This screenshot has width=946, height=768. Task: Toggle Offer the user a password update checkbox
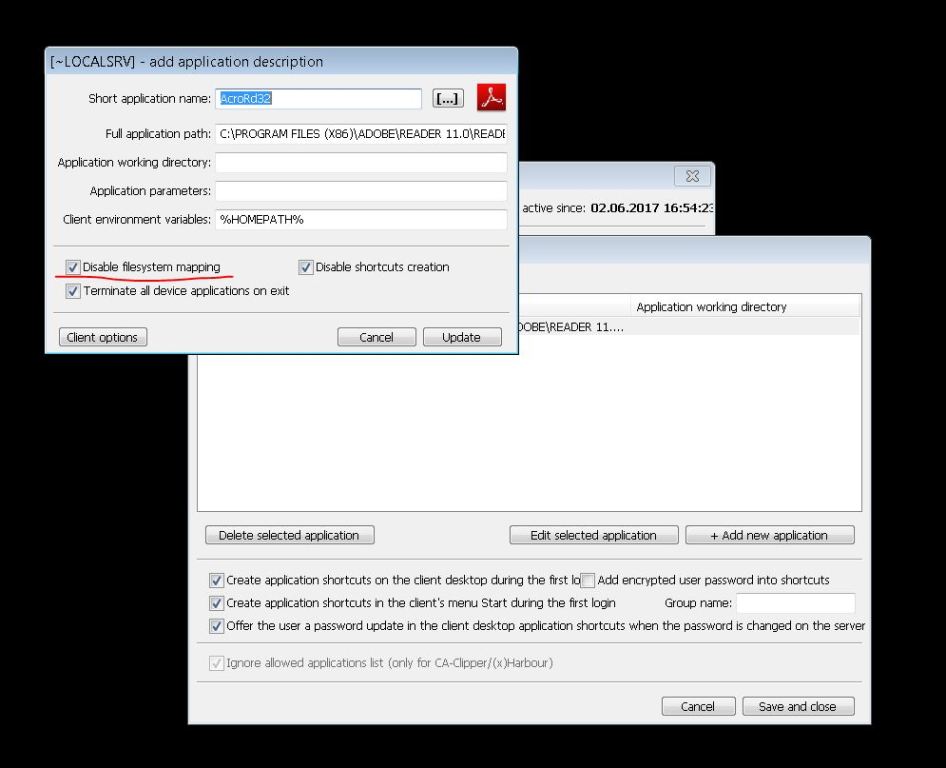[216, 626]
